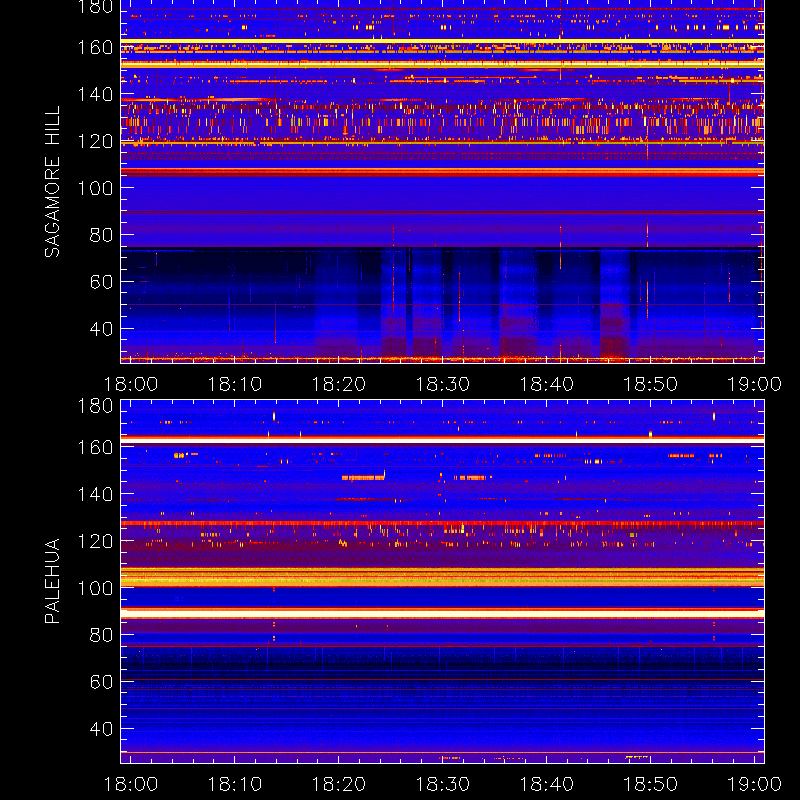
Task: Select the 40 tick label on Palehua axis
Action: [102, 729]
